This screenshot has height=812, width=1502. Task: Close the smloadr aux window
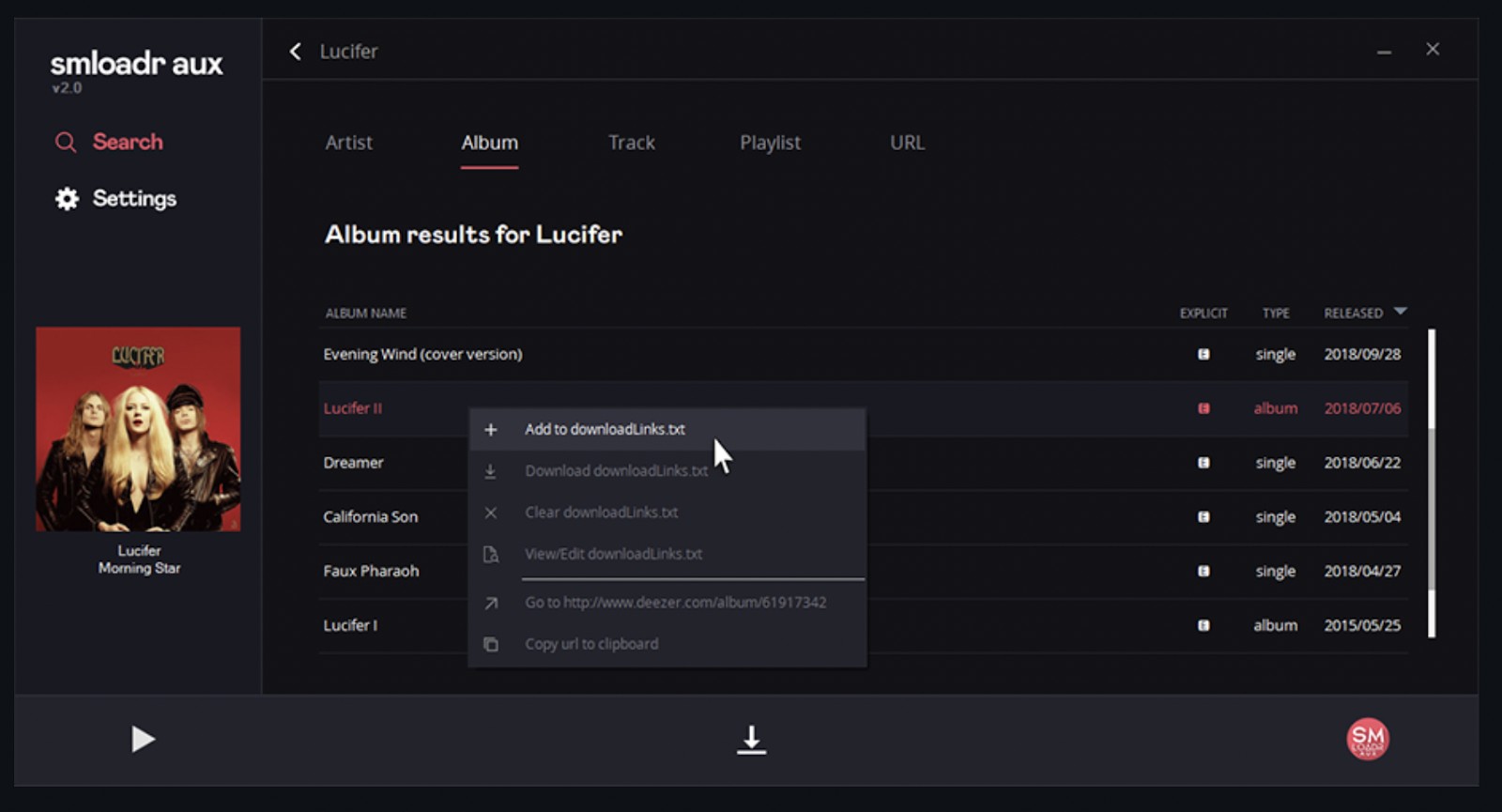point(1433,49)
